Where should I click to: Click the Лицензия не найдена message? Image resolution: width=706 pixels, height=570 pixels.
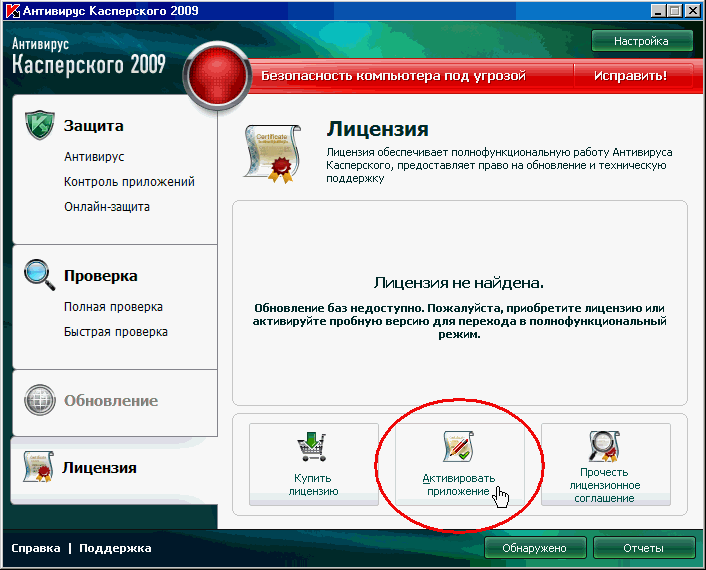click(x=459, y=283)
